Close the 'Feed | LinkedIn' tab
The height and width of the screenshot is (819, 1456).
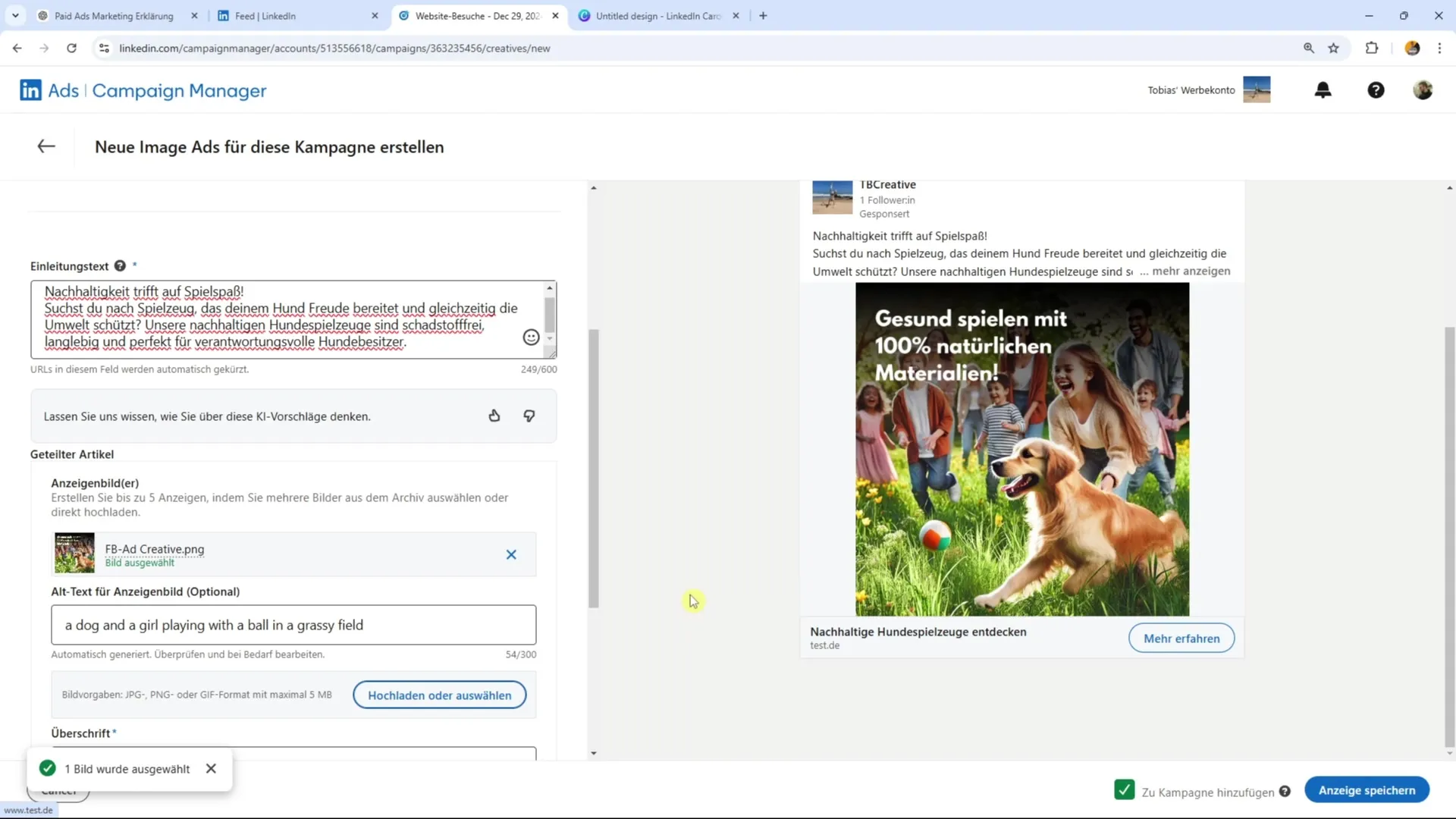coord(375,16)
